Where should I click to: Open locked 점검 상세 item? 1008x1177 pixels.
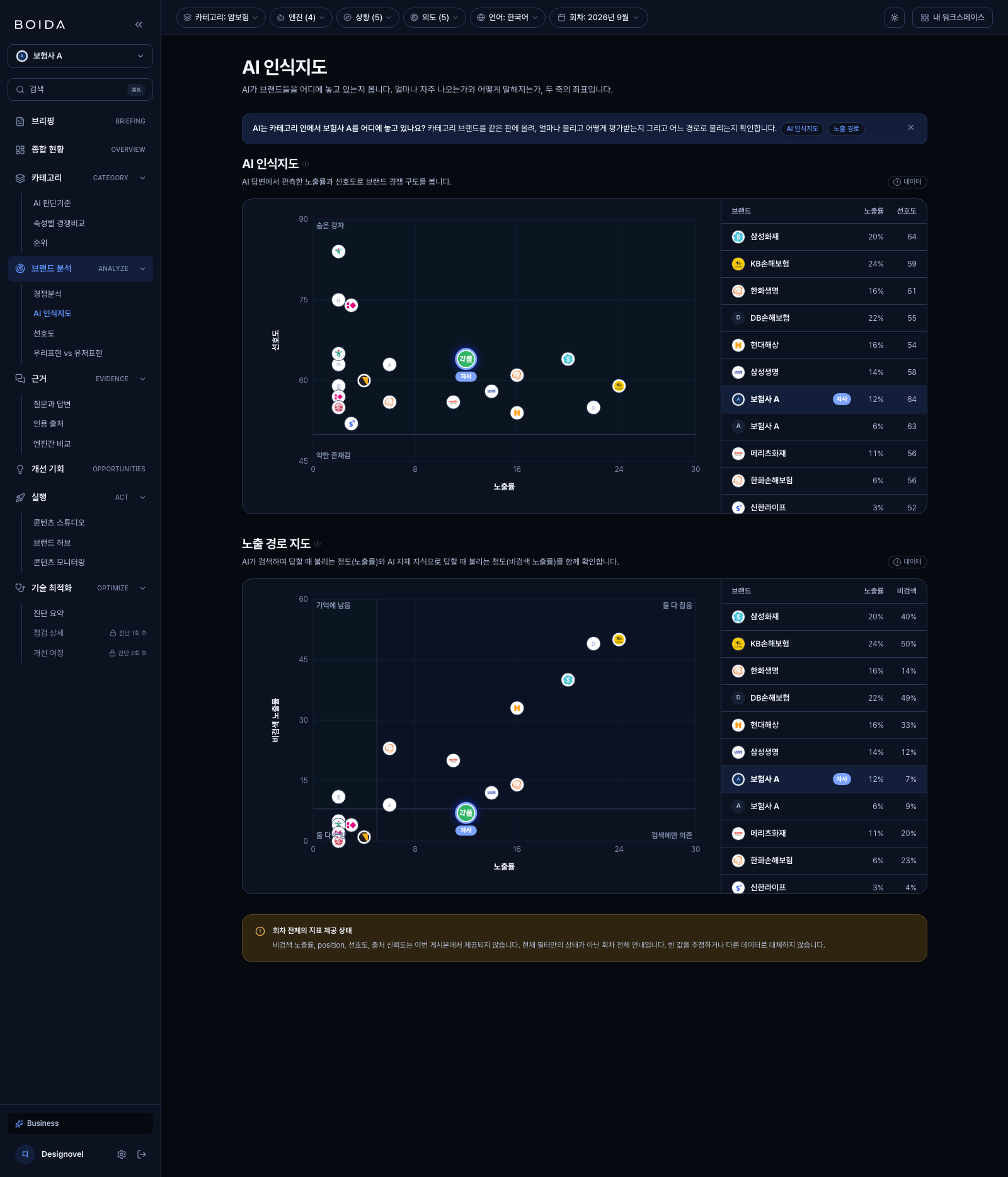pos(89,633)
